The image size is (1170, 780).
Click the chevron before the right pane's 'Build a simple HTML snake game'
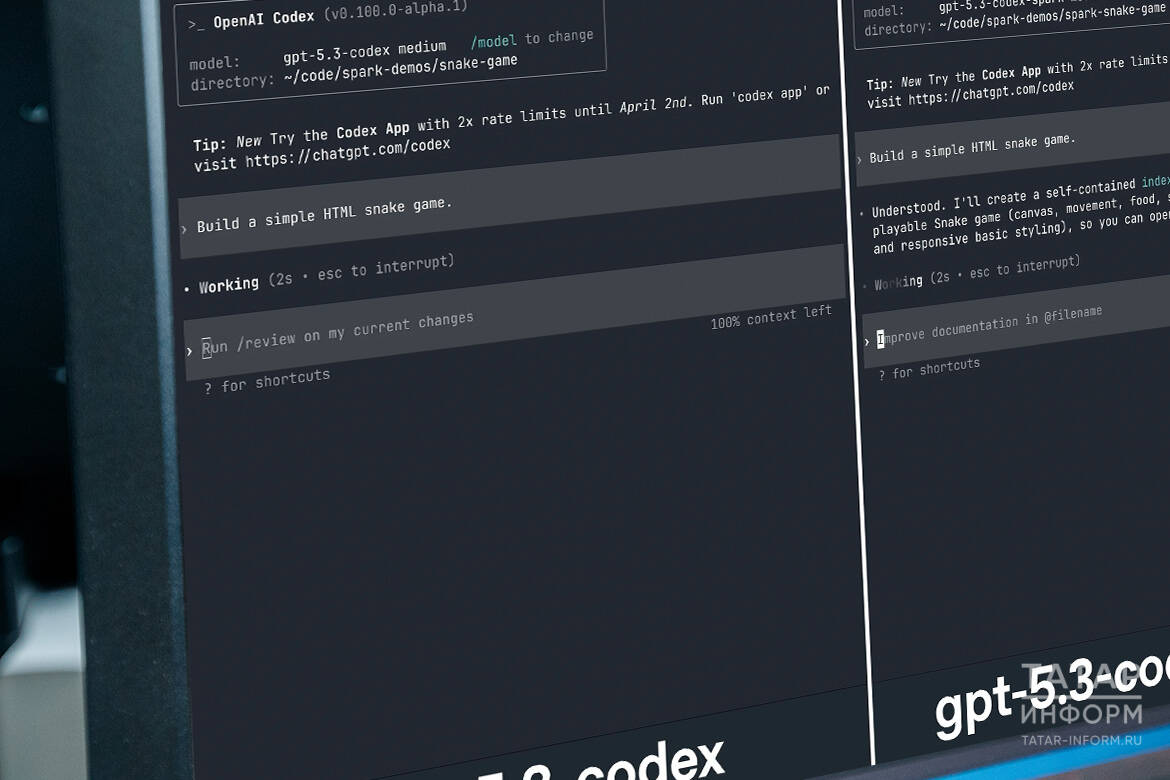(x=859, y=159)
